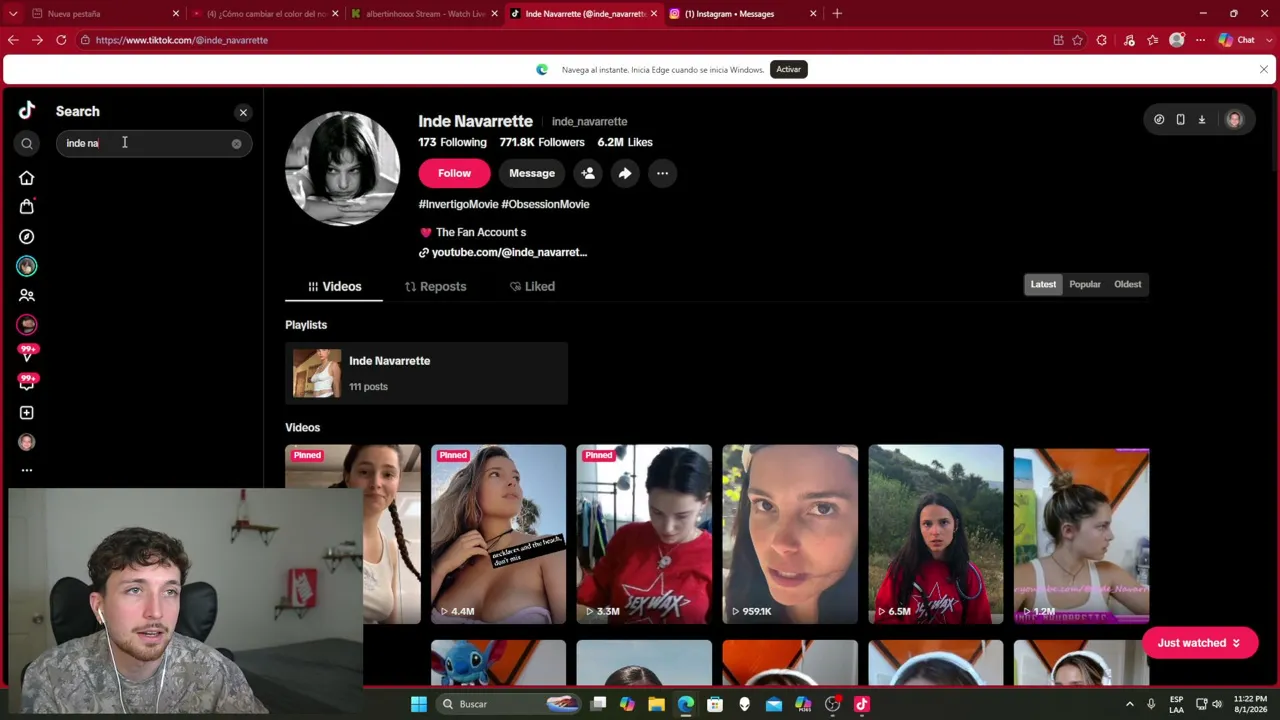Switch to the Instagram Messages browser tab
This screenshot has height=720, width=1280.
[x=745, y=14]
